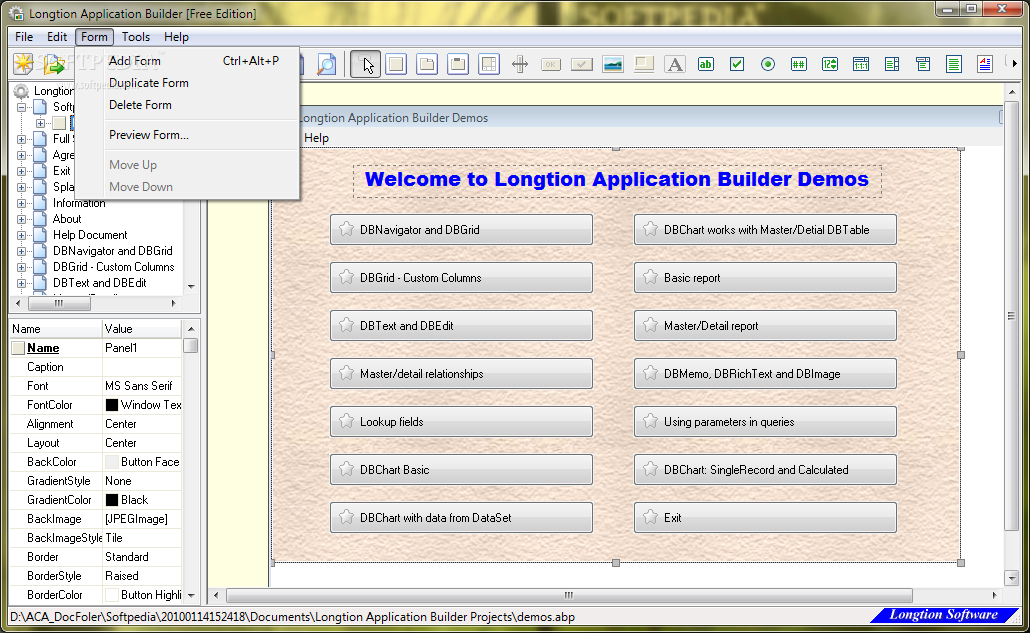
Task: Select Help Document in the tree
Action: [x=90, y=235]
